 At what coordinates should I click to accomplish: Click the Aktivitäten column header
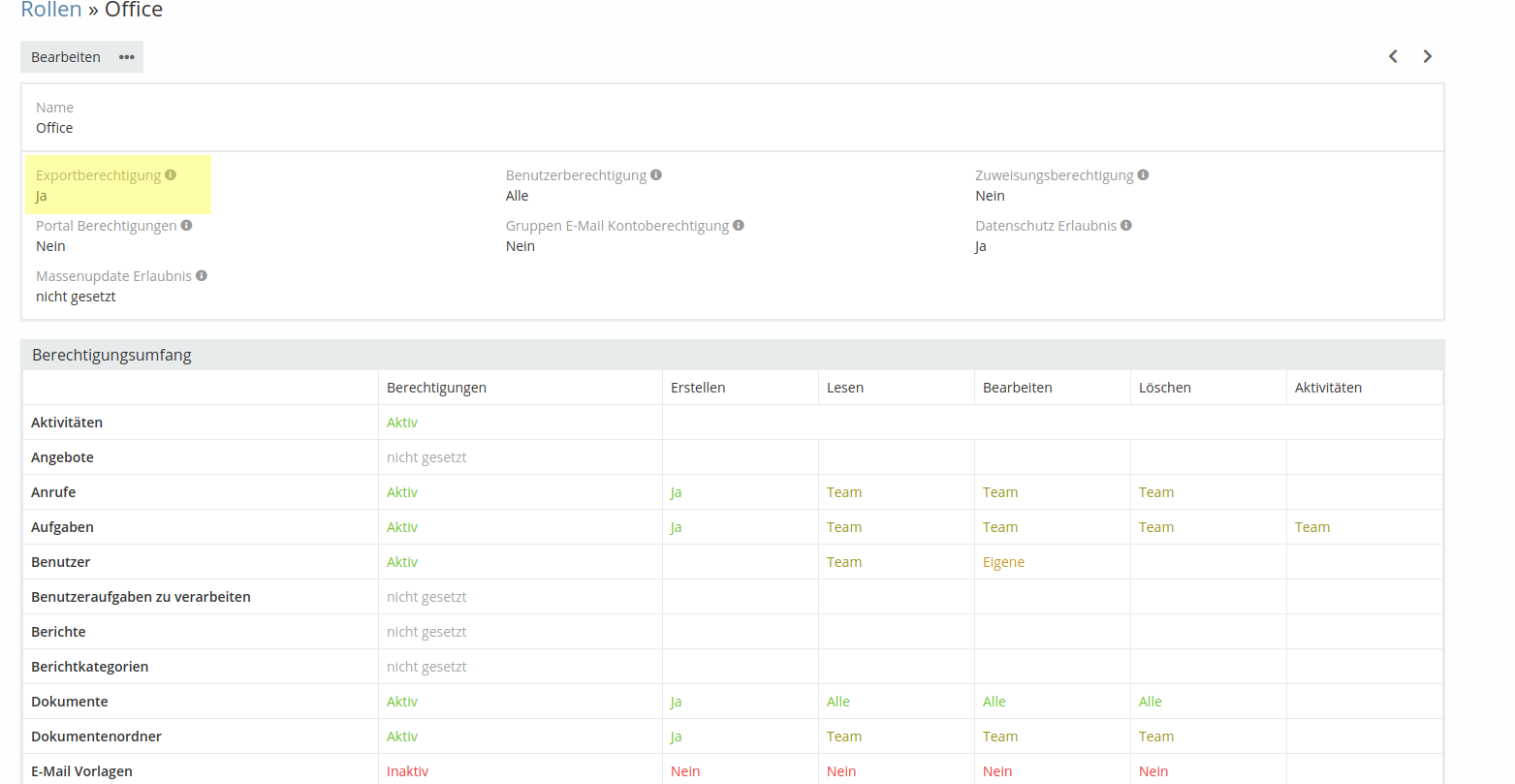1328,388
